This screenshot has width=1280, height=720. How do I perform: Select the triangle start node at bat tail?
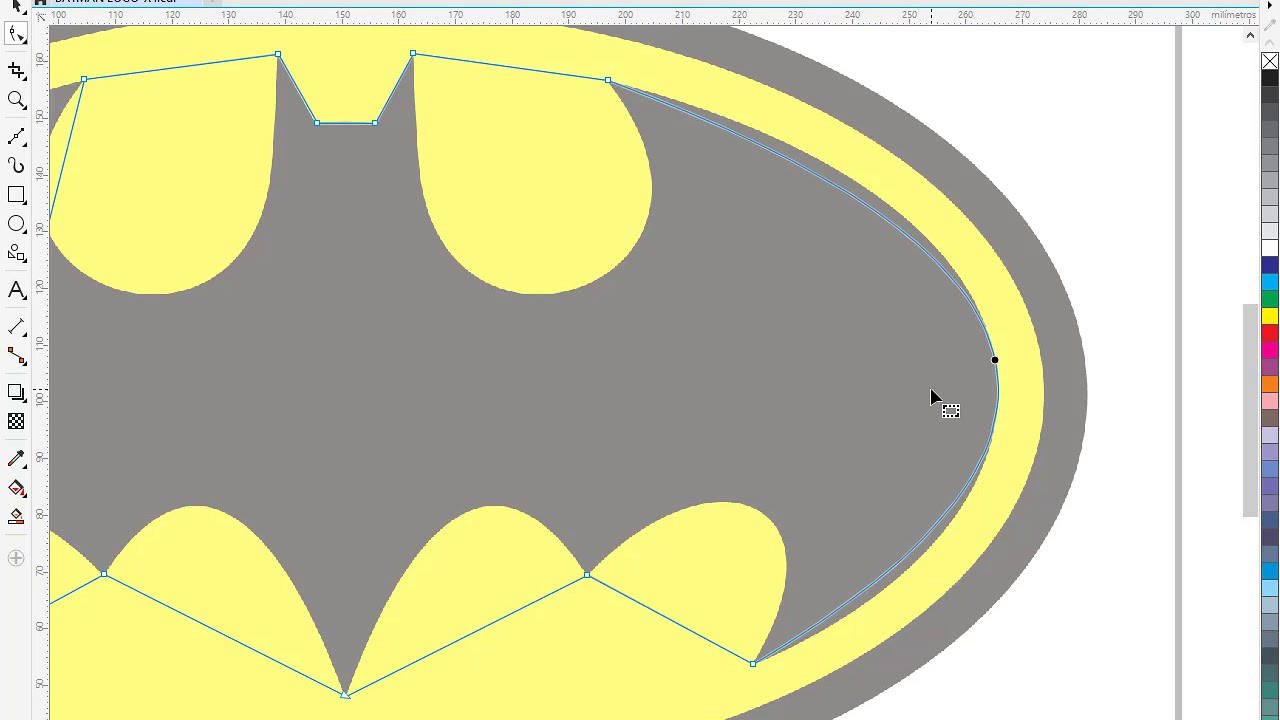tap(345, 694)
